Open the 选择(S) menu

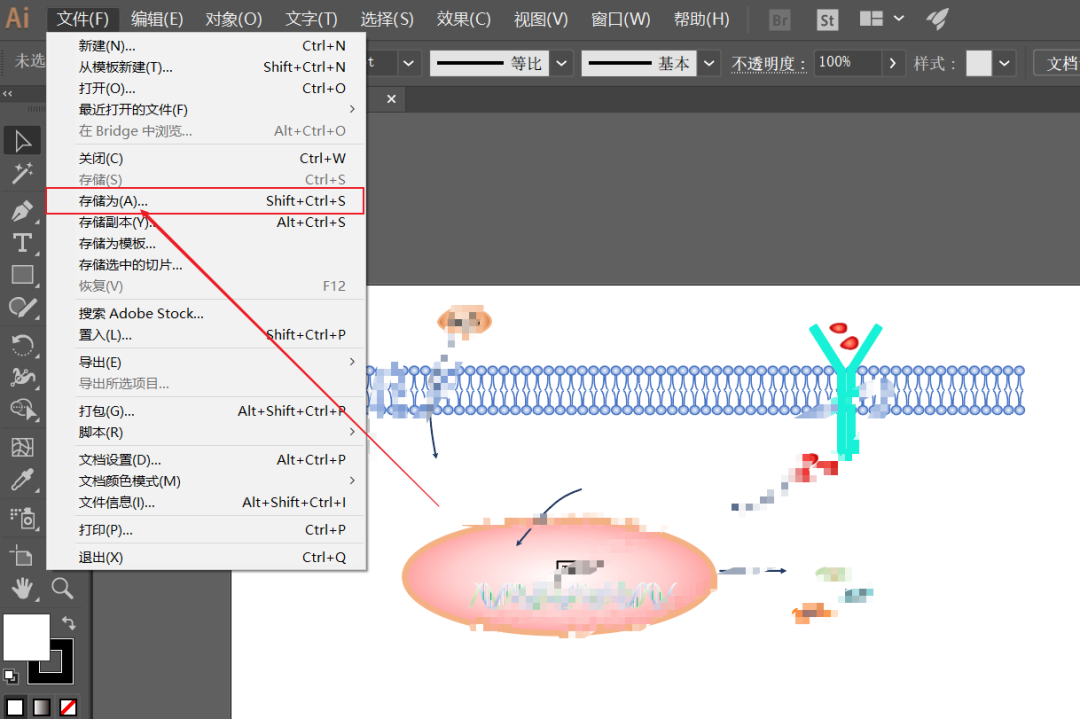pos(387,19)
